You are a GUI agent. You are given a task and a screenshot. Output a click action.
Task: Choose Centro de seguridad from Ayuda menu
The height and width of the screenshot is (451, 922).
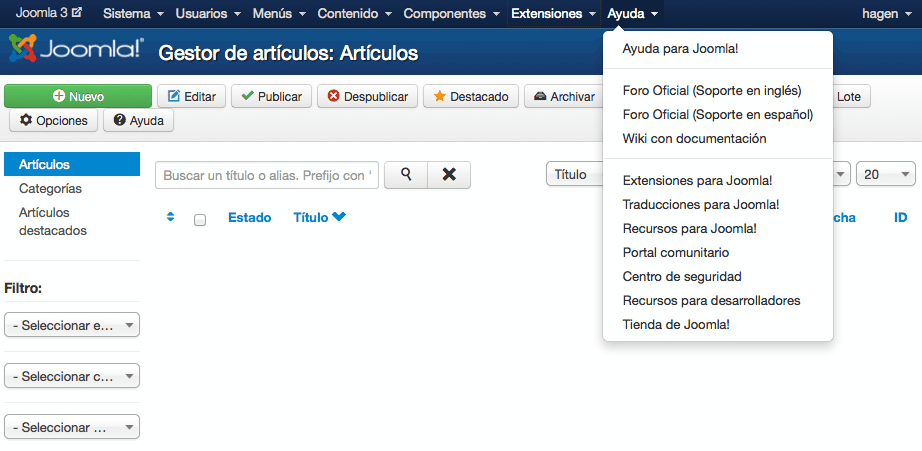pyautogui.click(x=681, y=276)
